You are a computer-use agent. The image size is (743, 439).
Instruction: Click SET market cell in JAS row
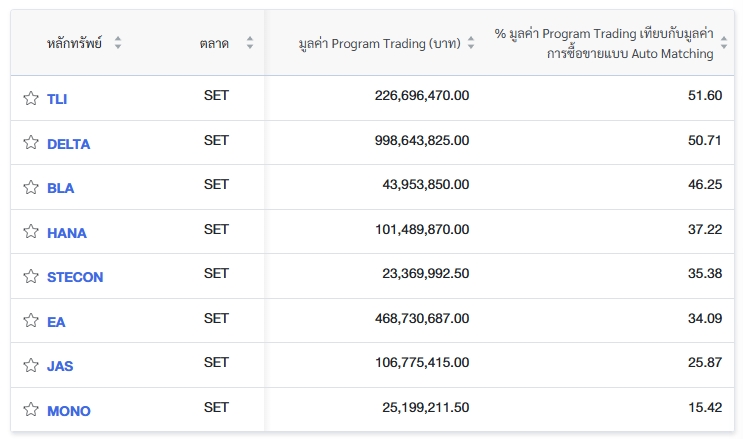pos(216,363)
